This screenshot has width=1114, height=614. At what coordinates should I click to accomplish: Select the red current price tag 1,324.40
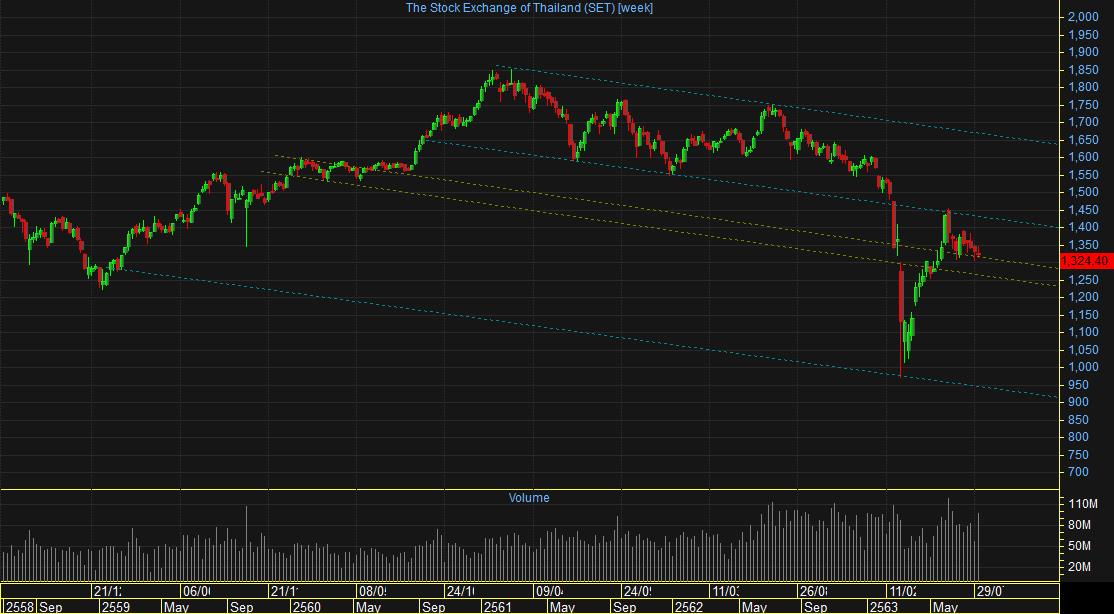[1084, 262]
